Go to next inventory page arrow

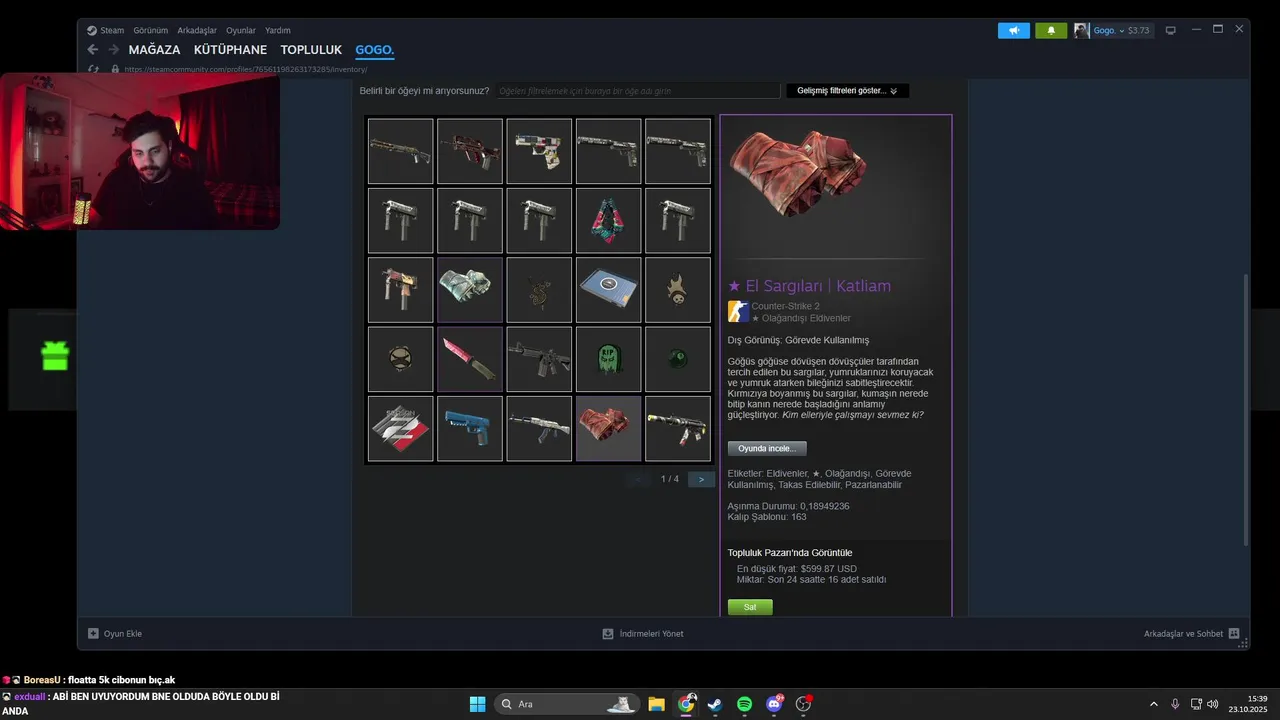point(701,479)
